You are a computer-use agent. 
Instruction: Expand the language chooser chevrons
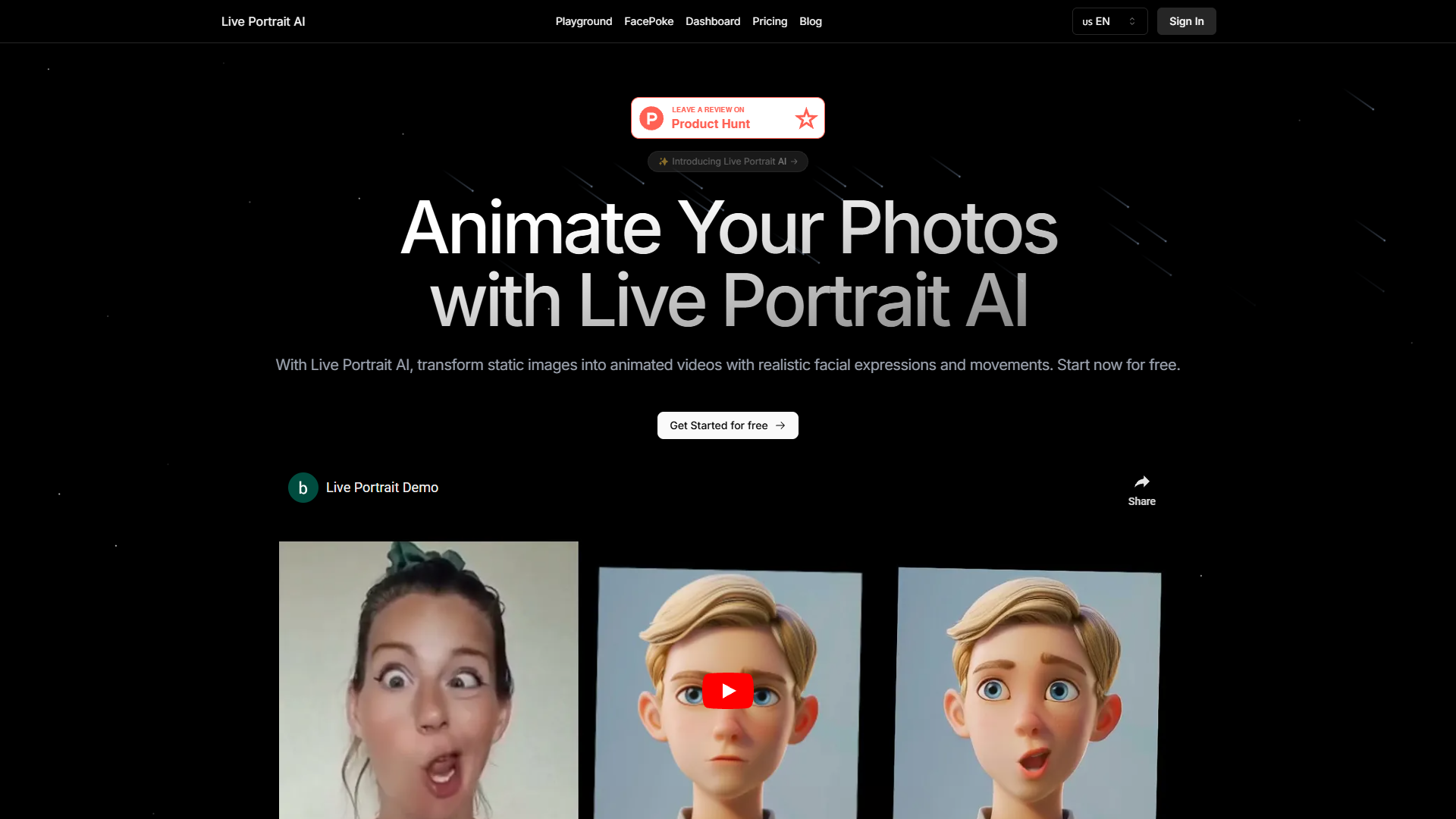(1131, 21)
